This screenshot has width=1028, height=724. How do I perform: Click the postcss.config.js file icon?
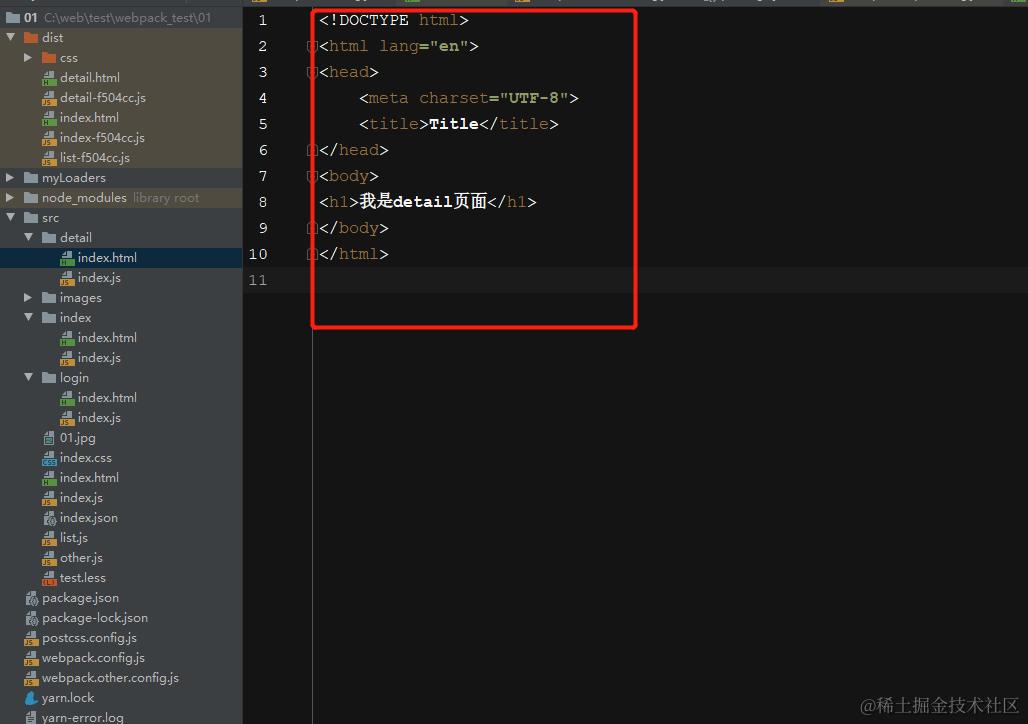point(31,638)
